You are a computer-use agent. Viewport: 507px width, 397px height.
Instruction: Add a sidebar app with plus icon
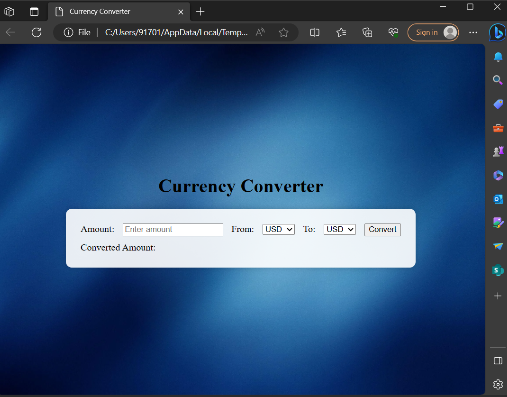tap(498, 296)
